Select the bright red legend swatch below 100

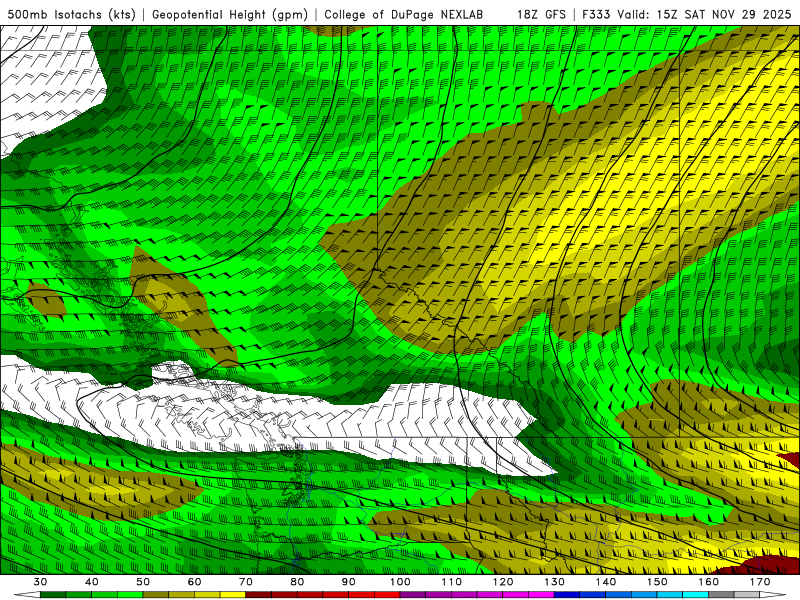tap(387, 595)
